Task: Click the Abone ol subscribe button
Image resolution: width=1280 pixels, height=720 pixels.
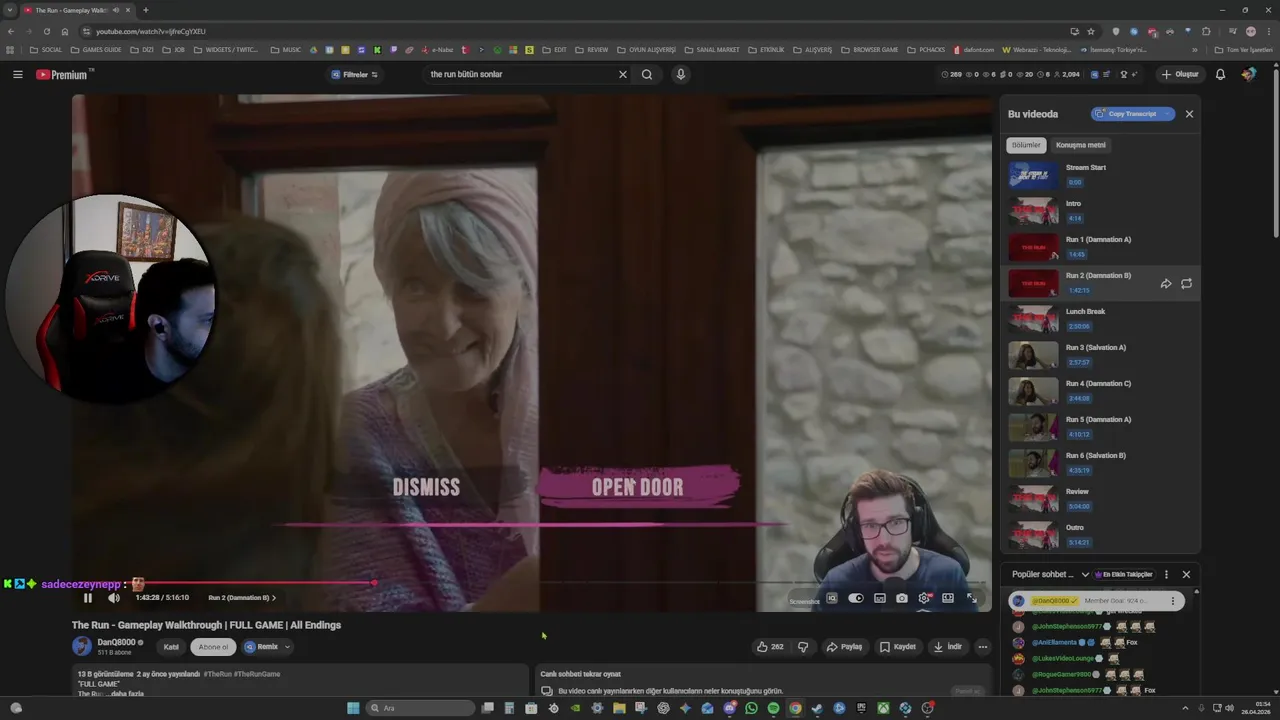Action: click(213, 647)
